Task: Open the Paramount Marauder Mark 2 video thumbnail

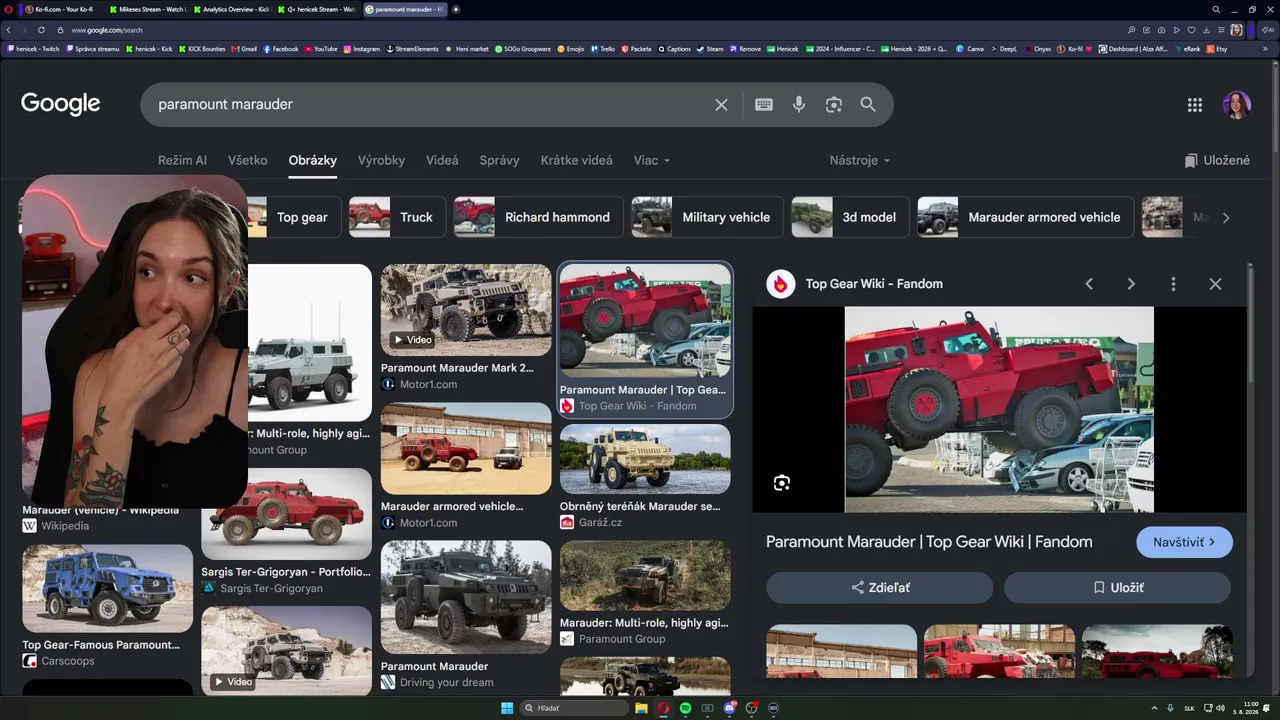Action: click(x=466, y=310)
